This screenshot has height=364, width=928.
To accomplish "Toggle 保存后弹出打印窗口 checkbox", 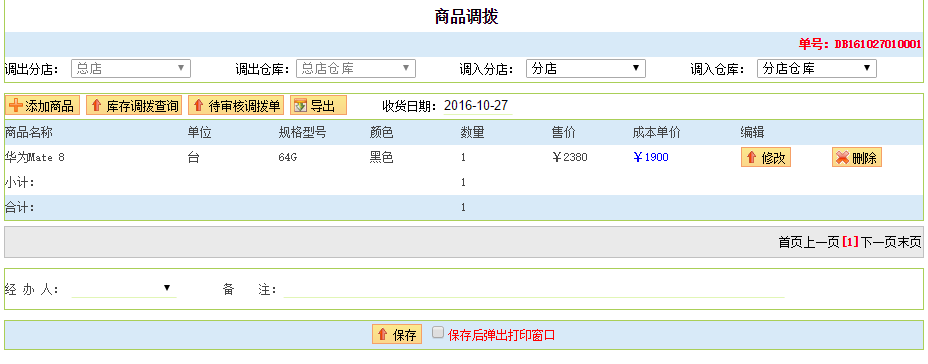I will (437, 333).
